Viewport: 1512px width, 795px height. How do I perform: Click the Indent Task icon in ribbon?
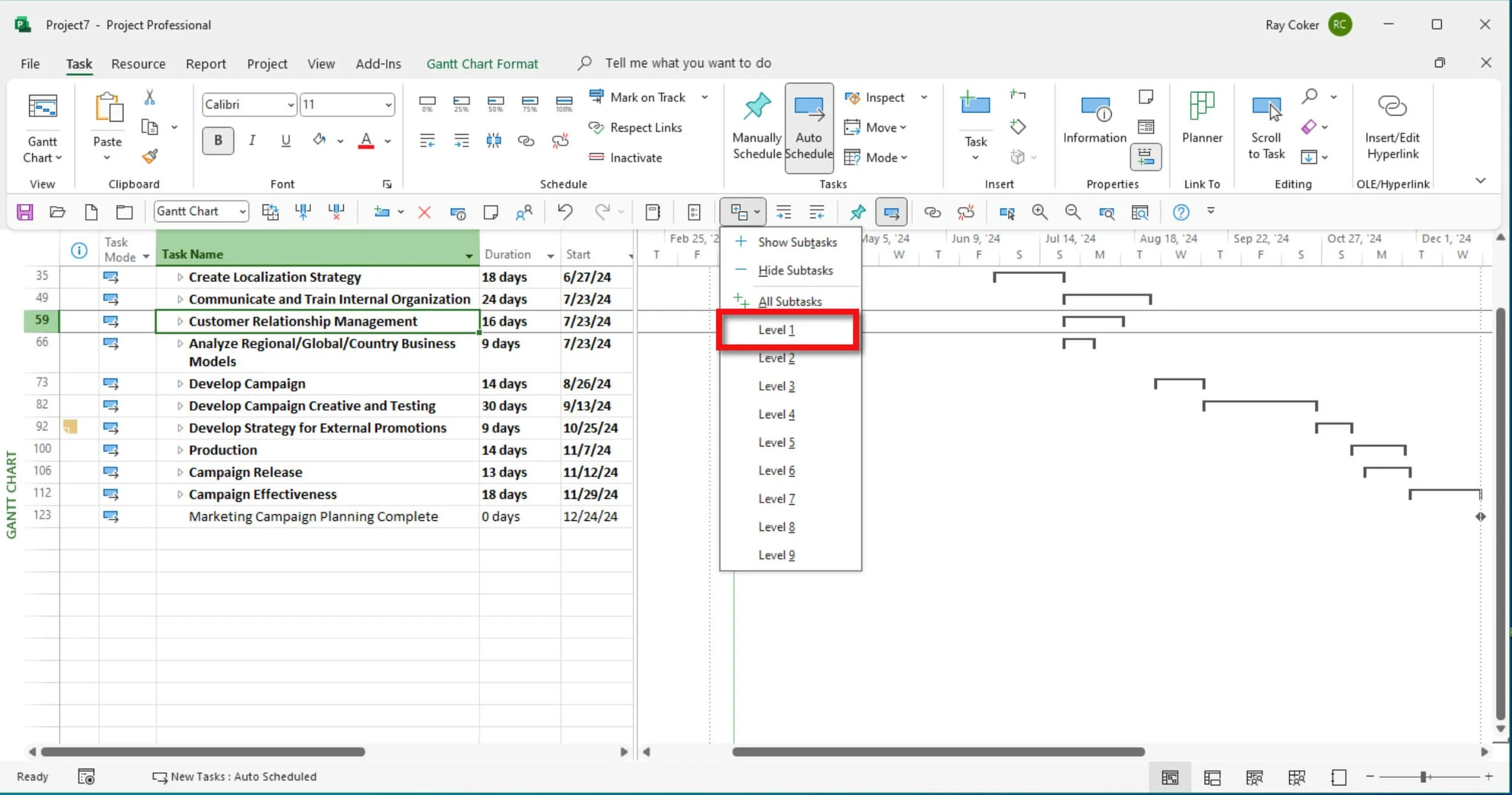(x=461, y=140)
